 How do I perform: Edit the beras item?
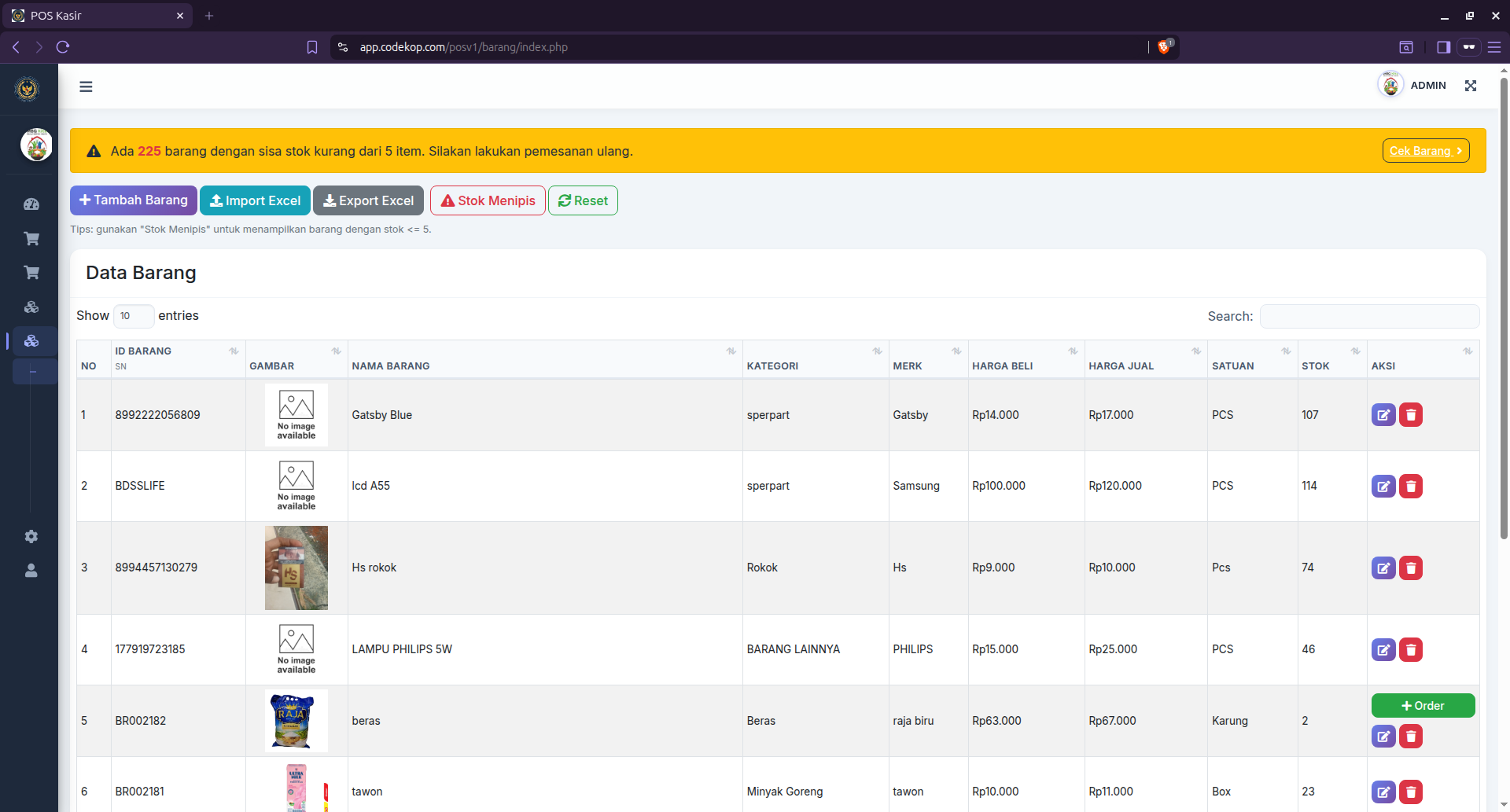click(1383, 737)
